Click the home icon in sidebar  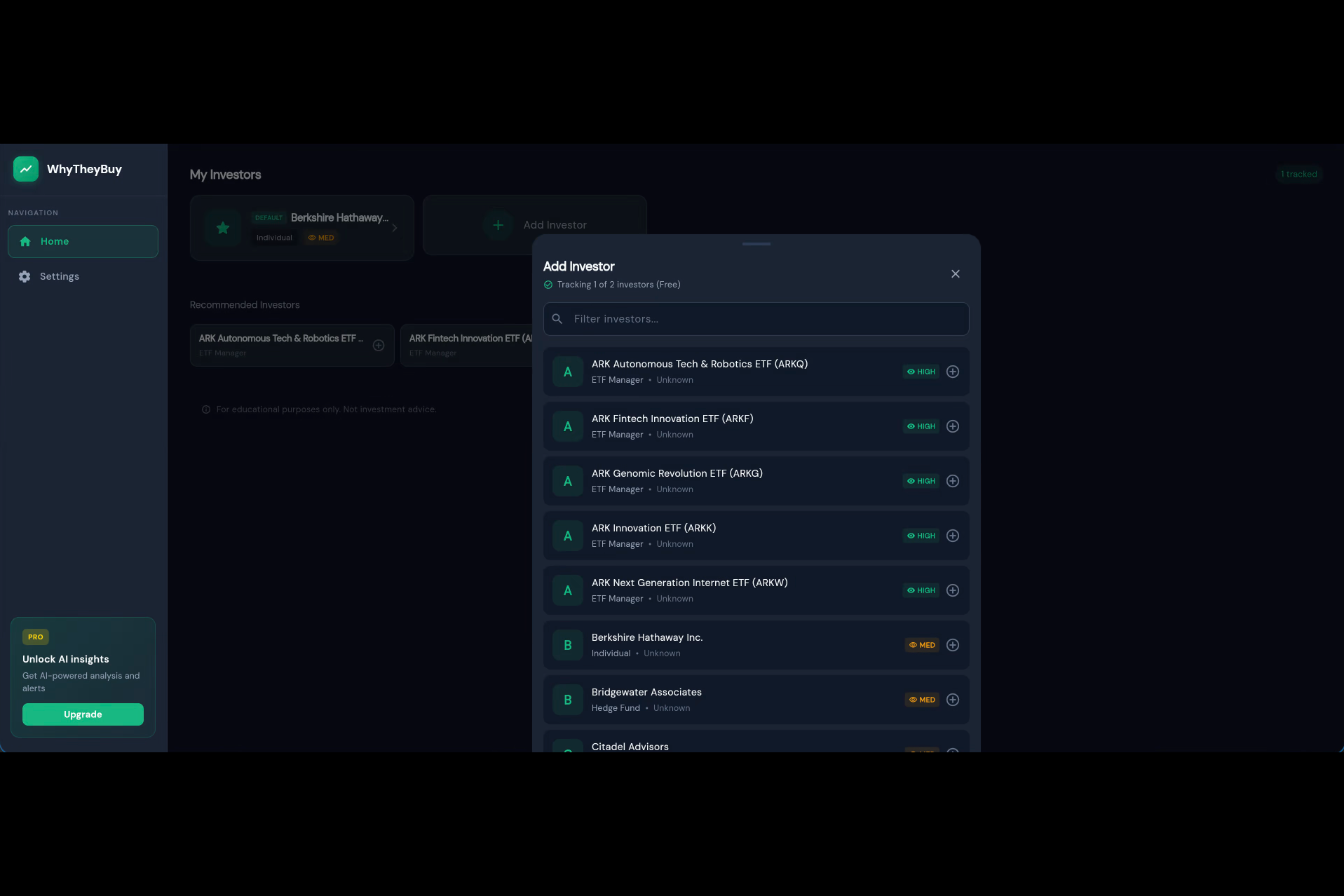[x=25, y=241]
